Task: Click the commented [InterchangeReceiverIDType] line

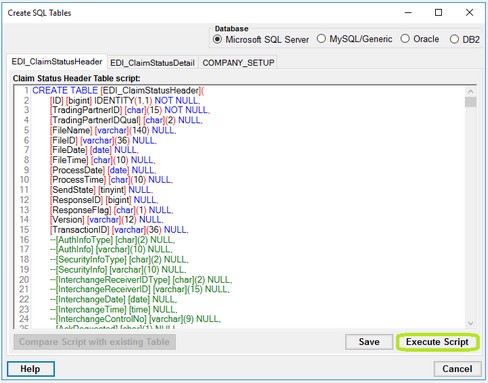Action: coord(141,279)
